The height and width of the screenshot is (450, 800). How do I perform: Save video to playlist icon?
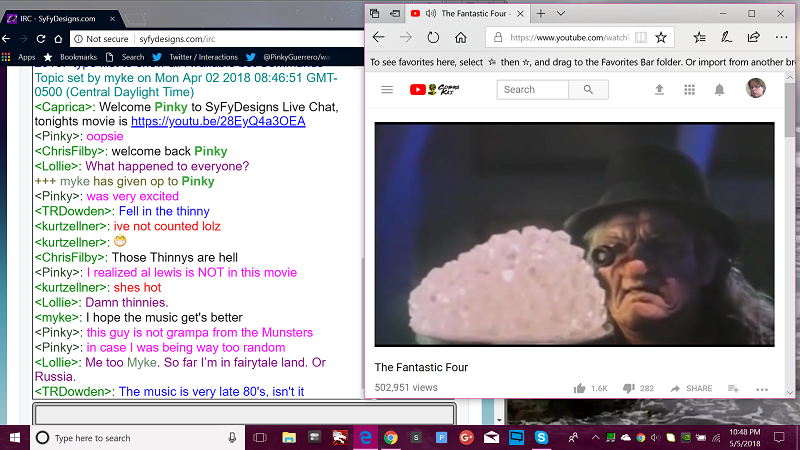733,388
